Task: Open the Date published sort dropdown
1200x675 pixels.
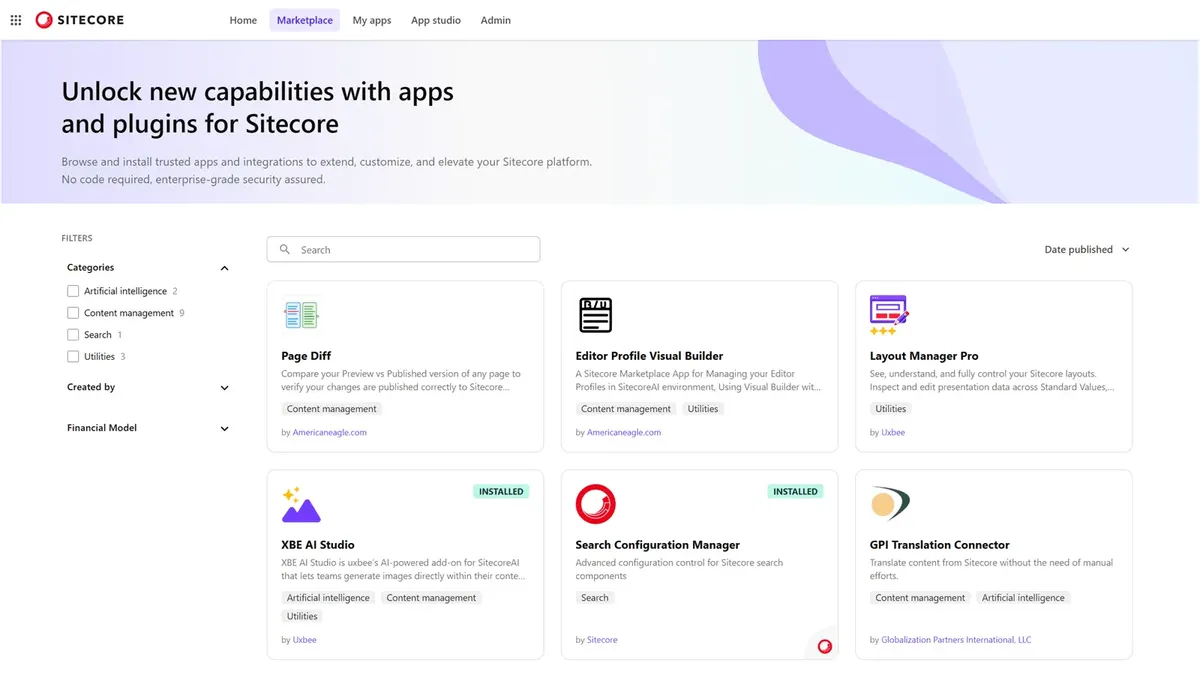Action: (x=1086, y=249)
